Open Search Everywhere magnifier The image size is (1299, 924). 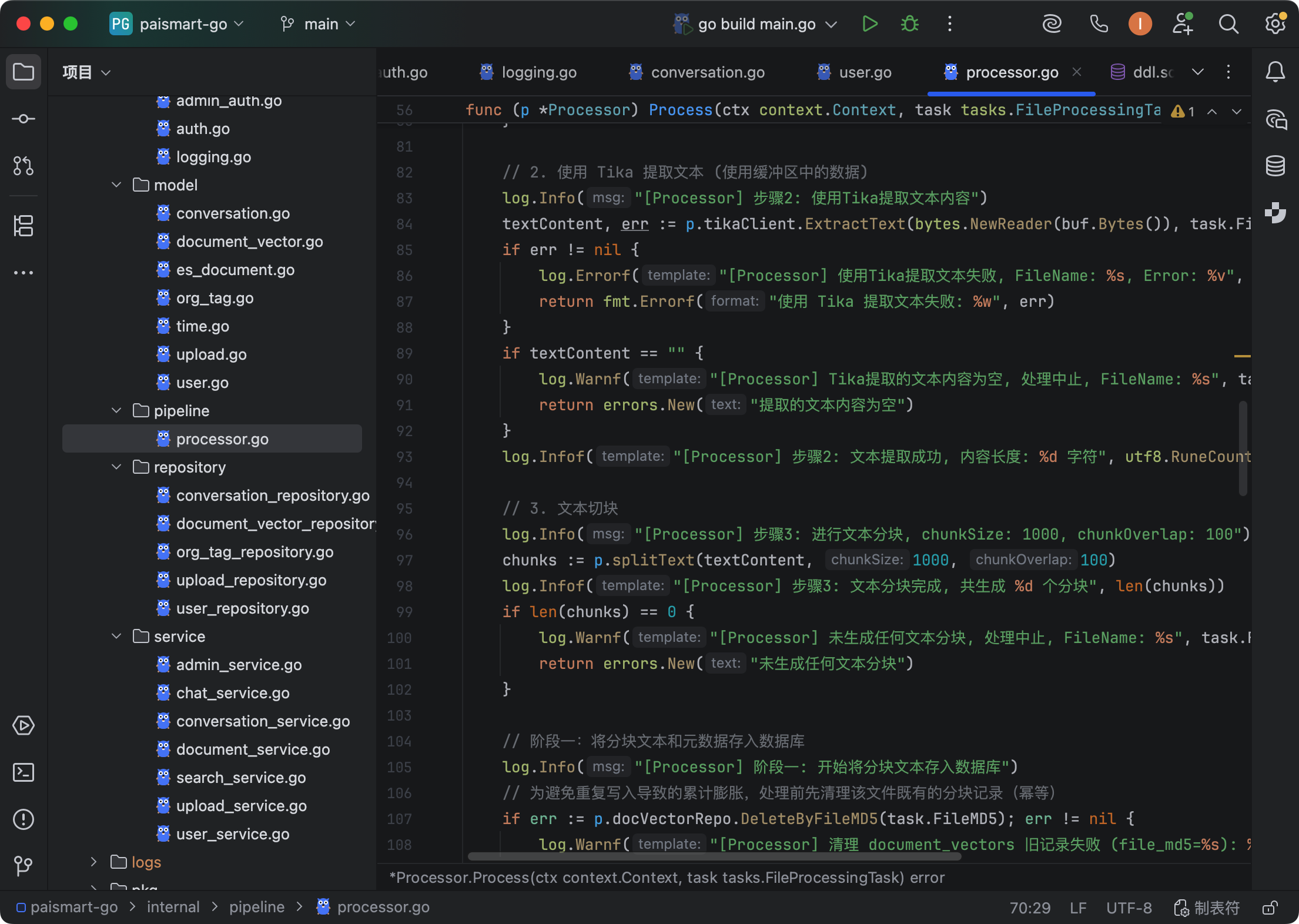point(1228,24)
